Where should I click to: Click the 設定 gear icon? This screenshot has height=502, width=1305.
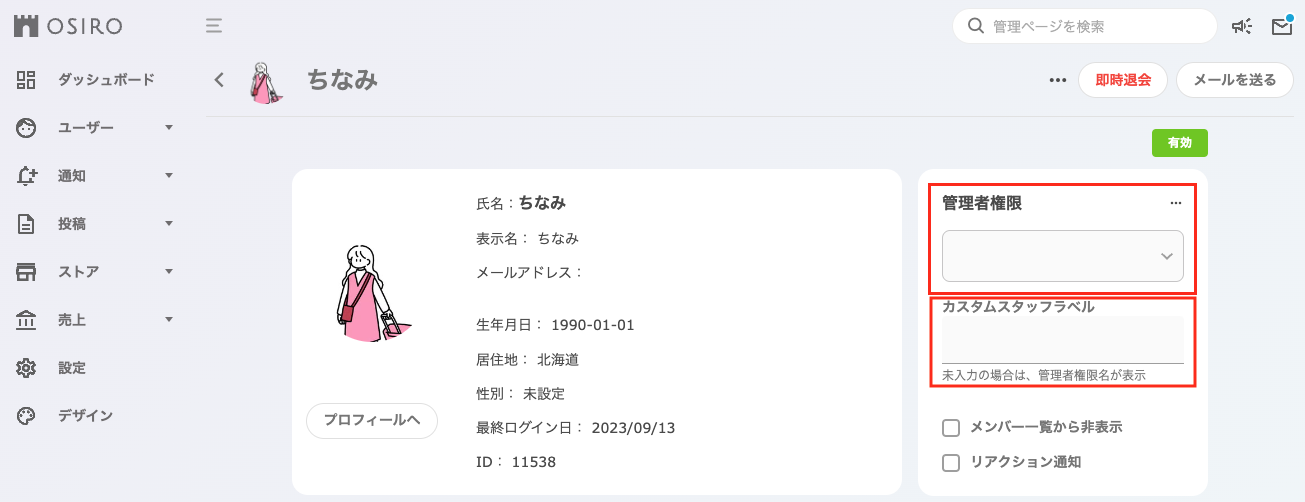tap(26, 368)
